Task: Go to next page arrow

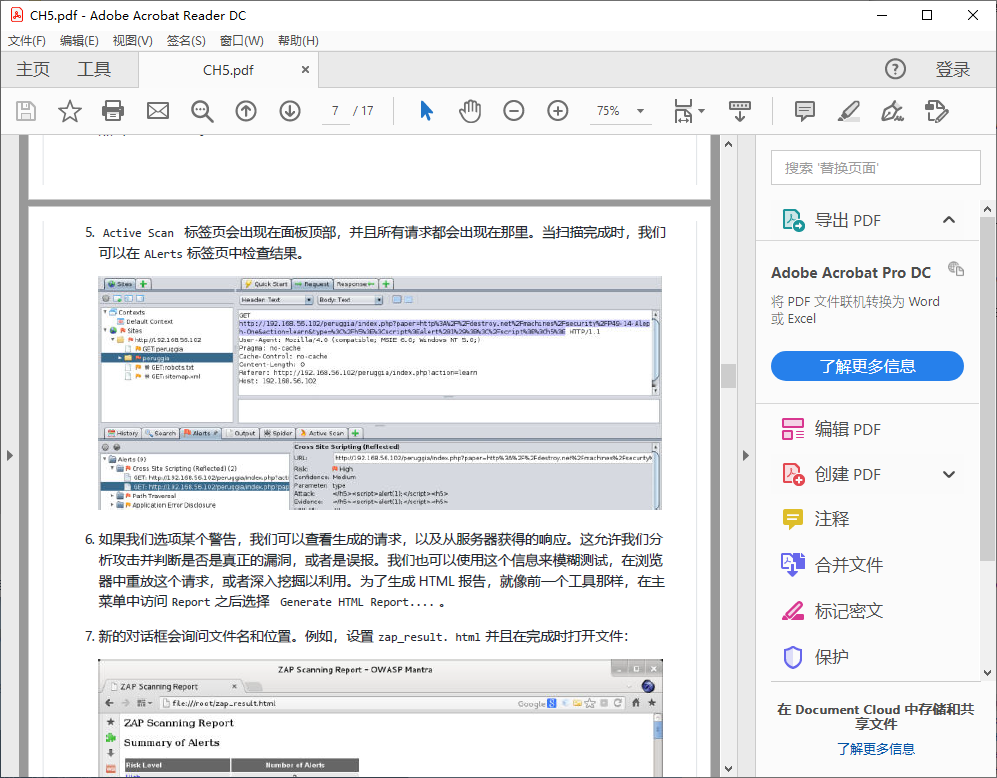Action: pyautogui.click(x=290, y=111)
